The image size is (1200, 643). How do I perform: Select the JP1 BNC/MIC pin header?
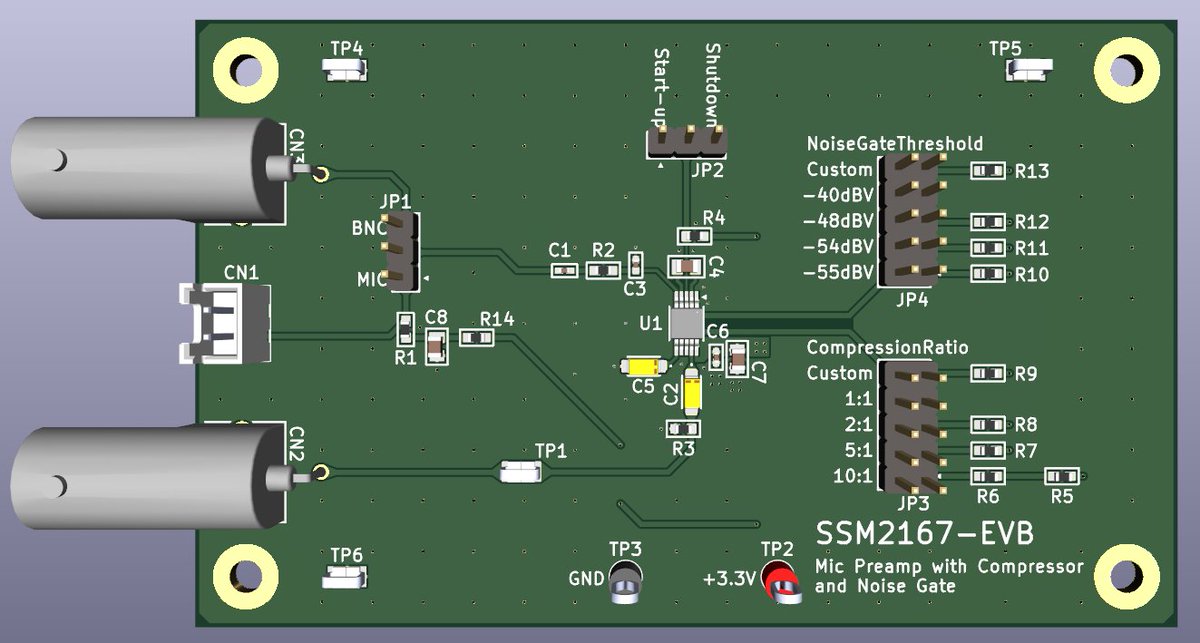tap(401, 251)
